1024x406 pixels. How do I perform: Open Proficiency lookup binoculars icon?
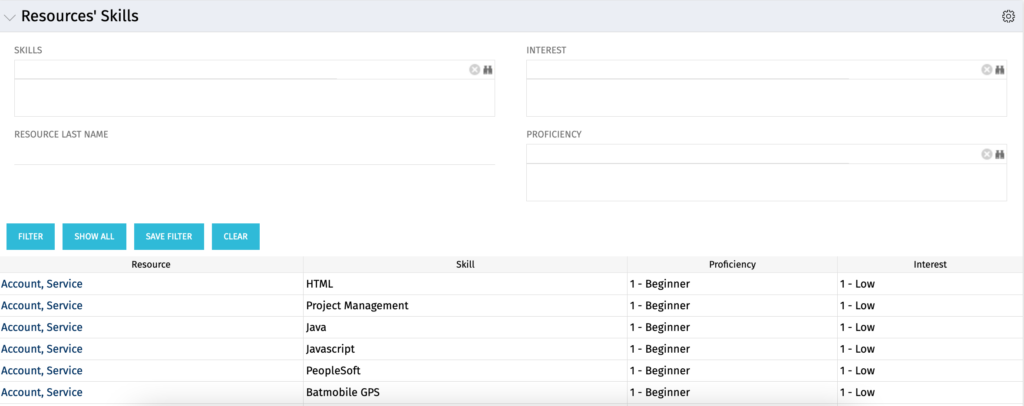pos(999,154)
